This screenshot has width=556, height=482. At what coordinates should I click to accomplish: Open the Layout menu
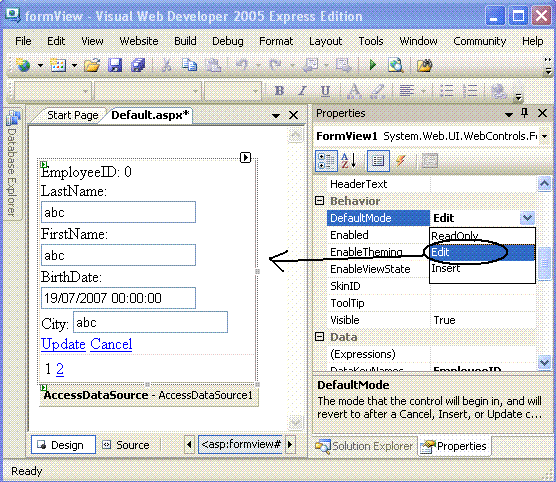click(x=326, y=41)
